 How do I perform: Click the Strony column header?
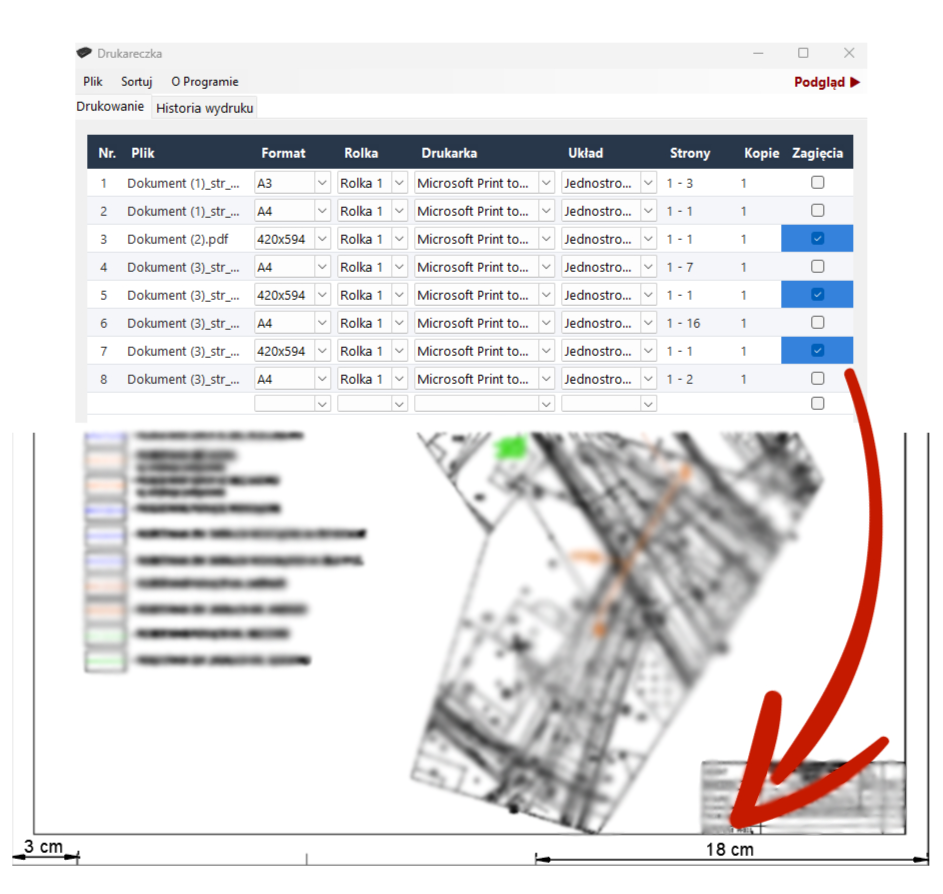690,153
